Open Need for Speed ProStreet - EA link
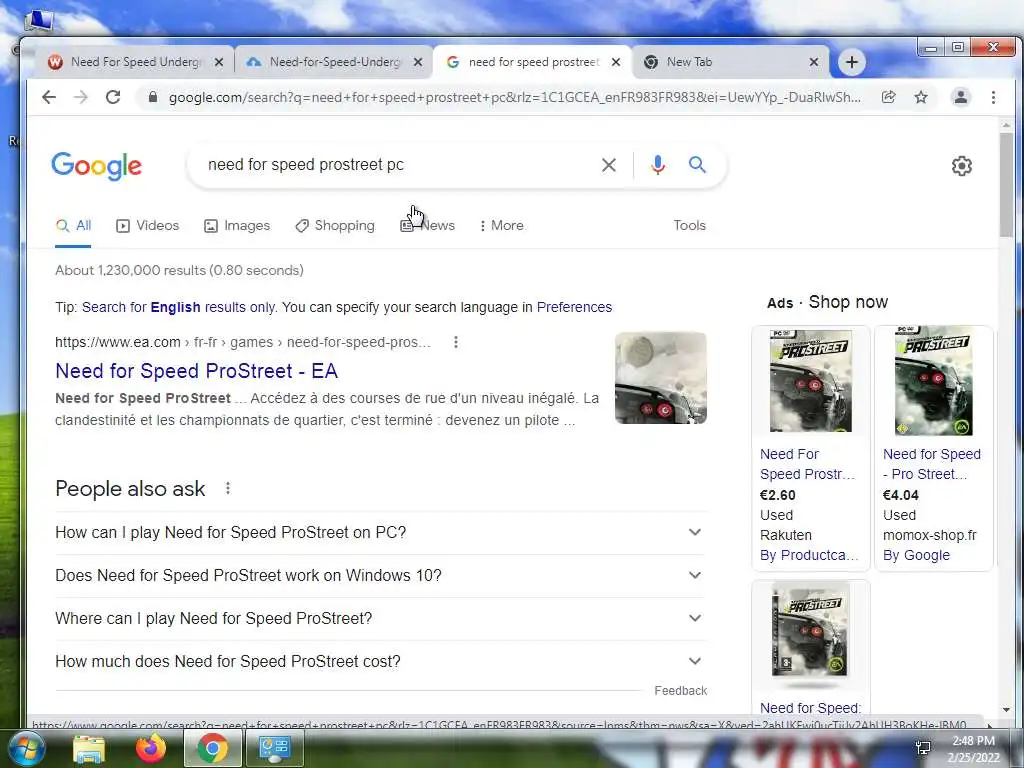 click(197, 371)
